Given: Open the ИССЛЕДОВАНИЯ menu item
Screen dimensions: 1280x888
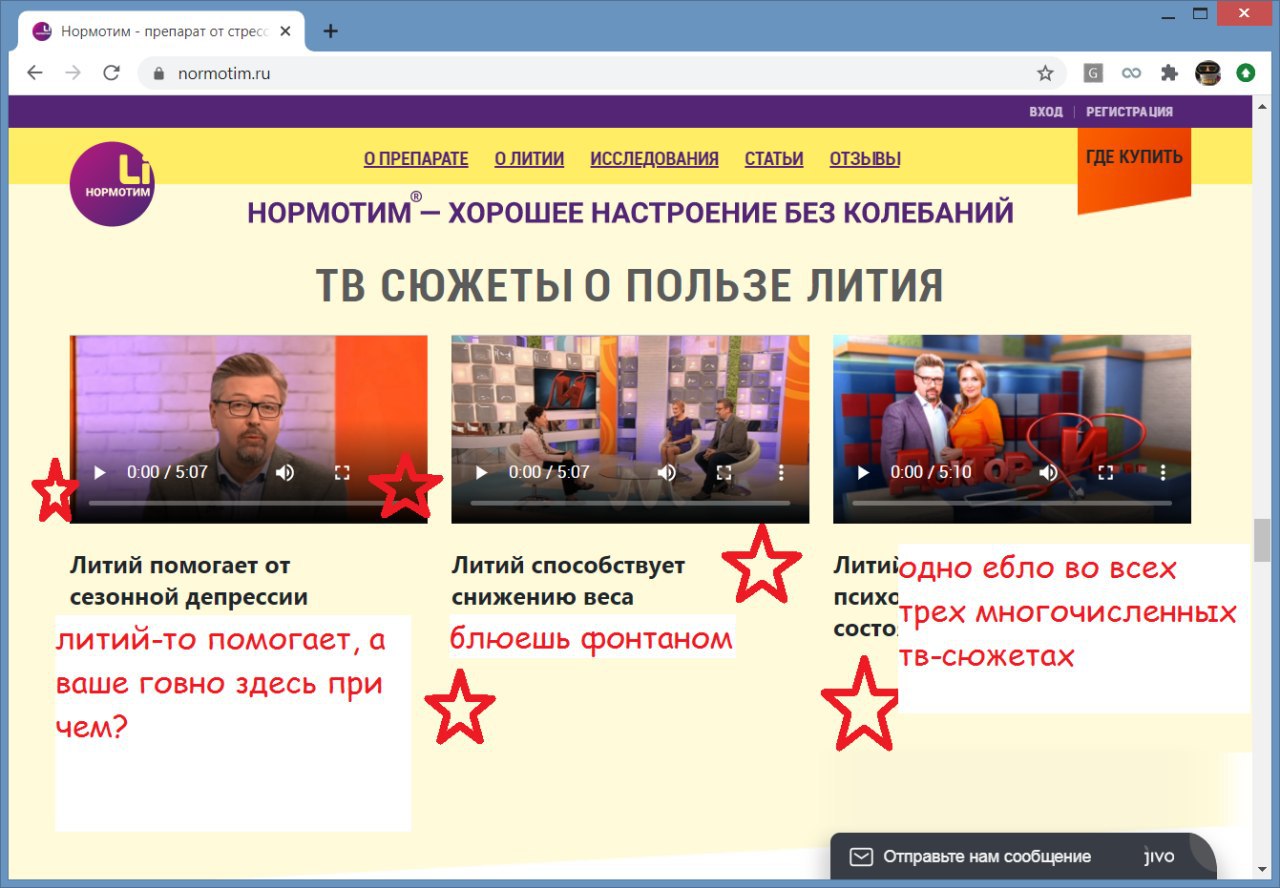Looking at the screenshot, I should coord(654,158).
